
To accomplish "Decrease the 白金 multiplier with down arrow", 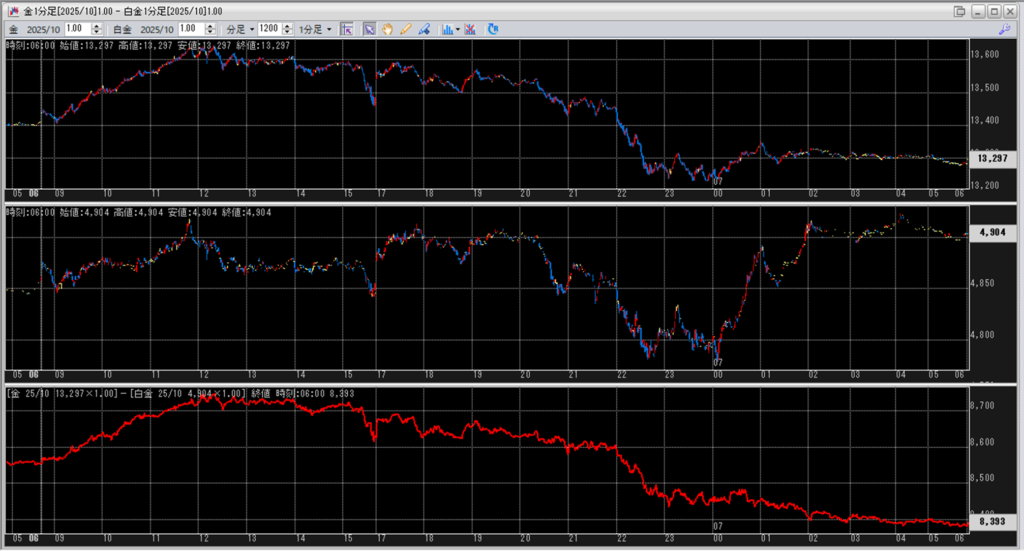I will 213,32.
